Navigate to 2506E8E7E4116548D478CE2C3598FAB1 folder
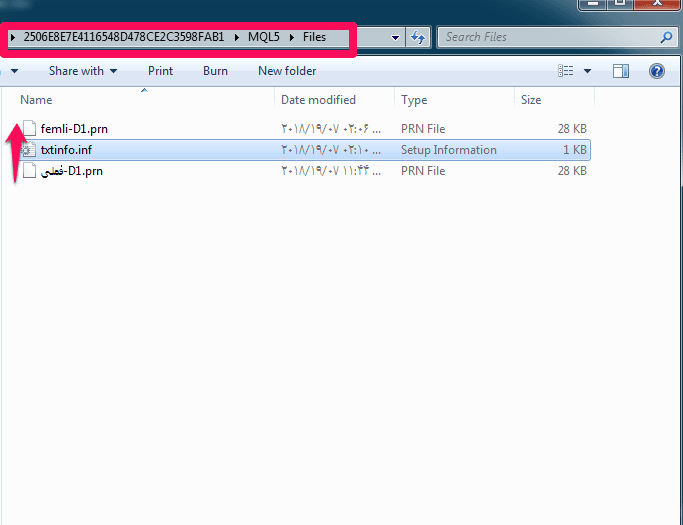 [124, 37]
